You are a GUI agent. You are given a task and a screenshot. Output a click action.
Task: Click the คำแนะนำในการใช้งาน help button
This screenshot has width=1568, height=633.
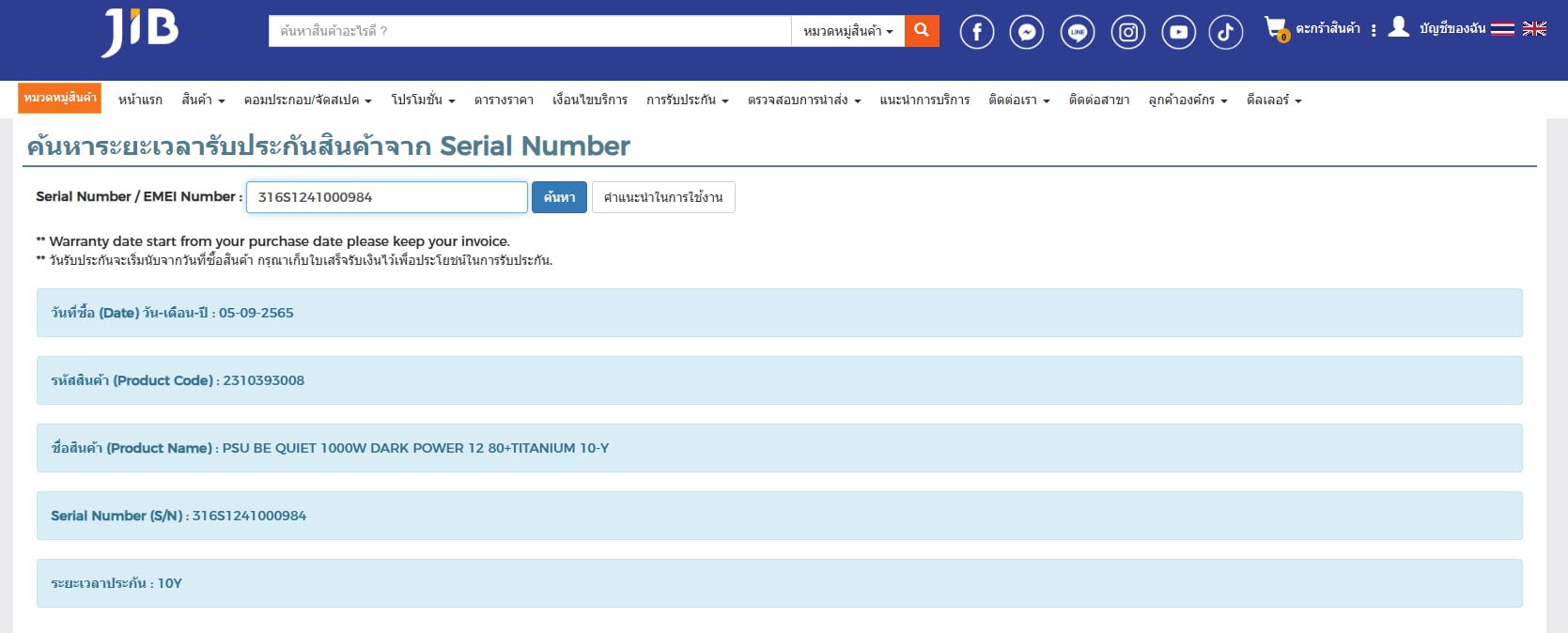pyautogui.click(x=663, y=197)
